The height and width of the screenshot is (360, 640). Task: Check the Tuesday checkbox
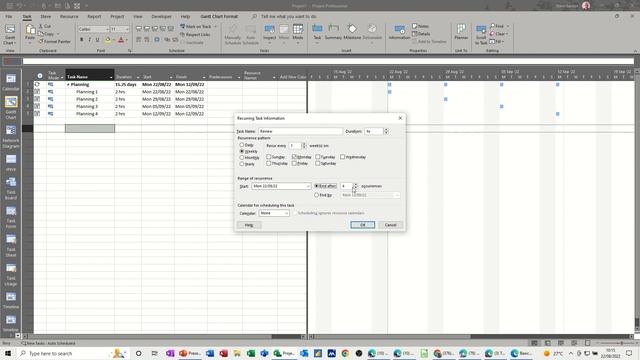pos(318,157)
